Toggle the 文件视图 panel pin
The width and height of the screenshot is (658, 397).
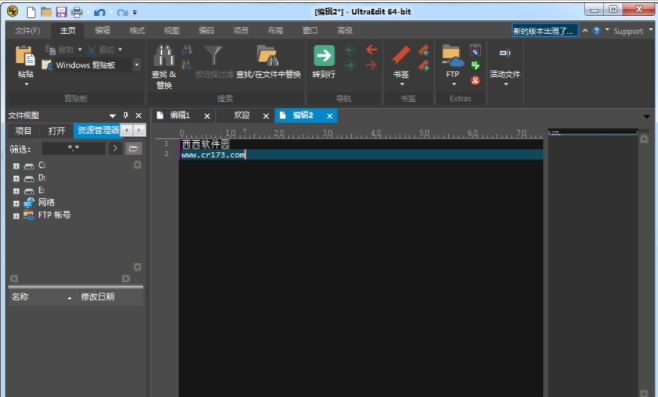coord(125,115)
